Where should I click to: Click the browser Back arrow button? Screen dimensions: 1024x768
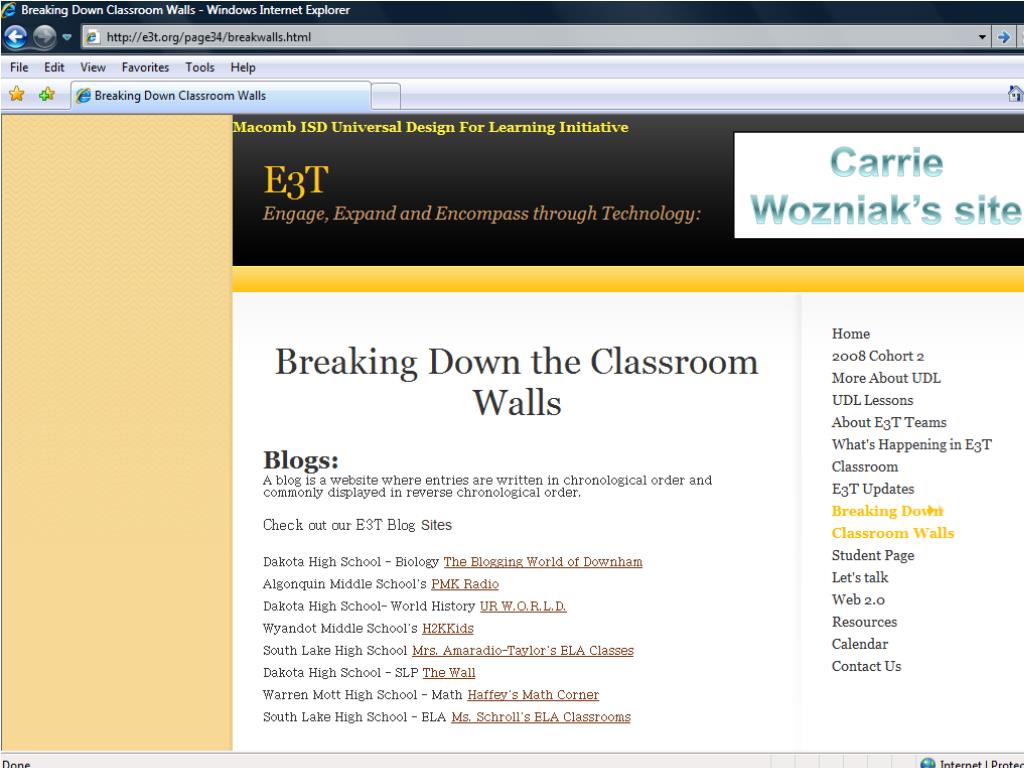[16, 37]
